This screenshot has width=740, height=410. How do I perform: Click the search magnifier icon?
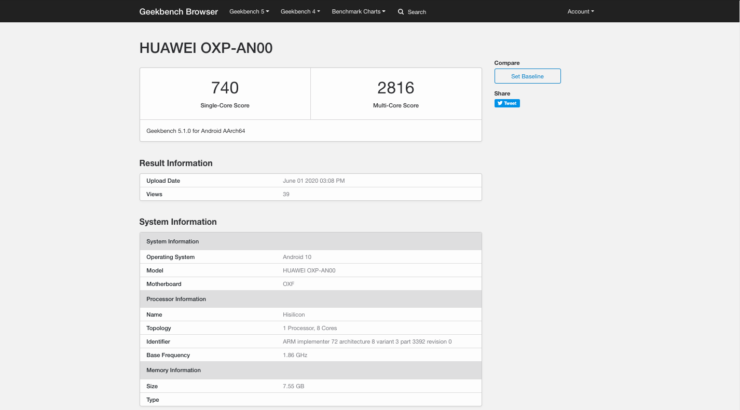(x=401, y=12)
